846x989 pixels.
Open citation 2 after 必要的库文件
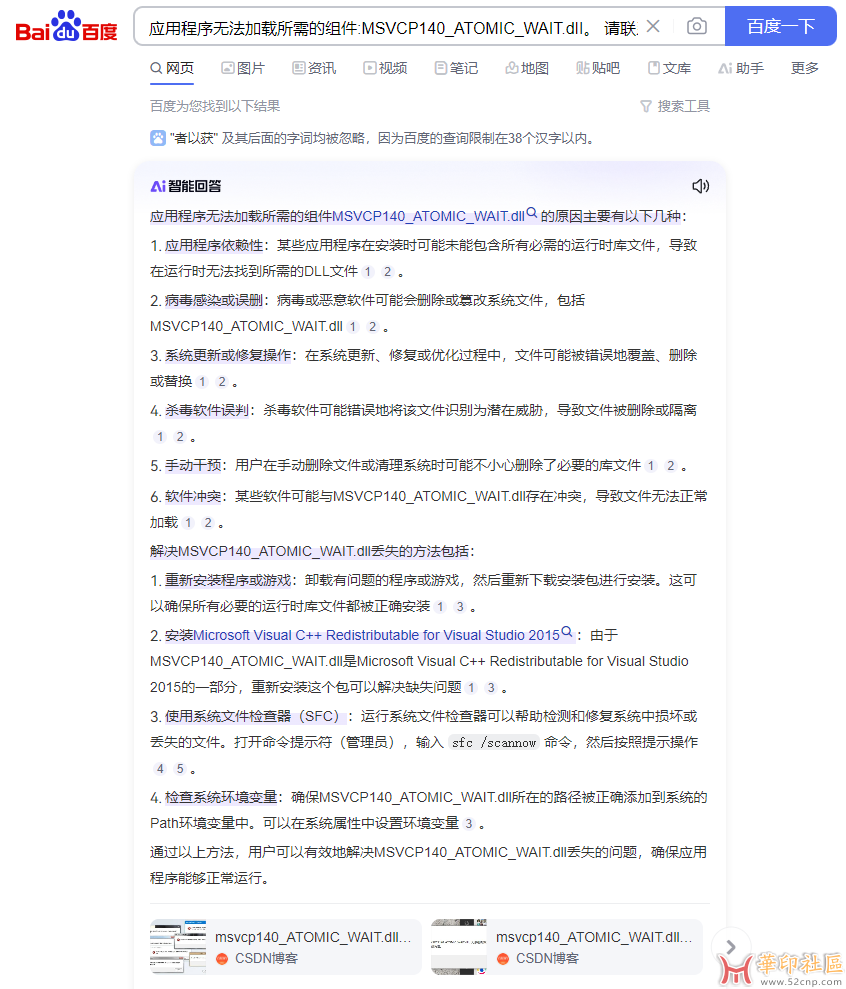click(x=671, y=466)
